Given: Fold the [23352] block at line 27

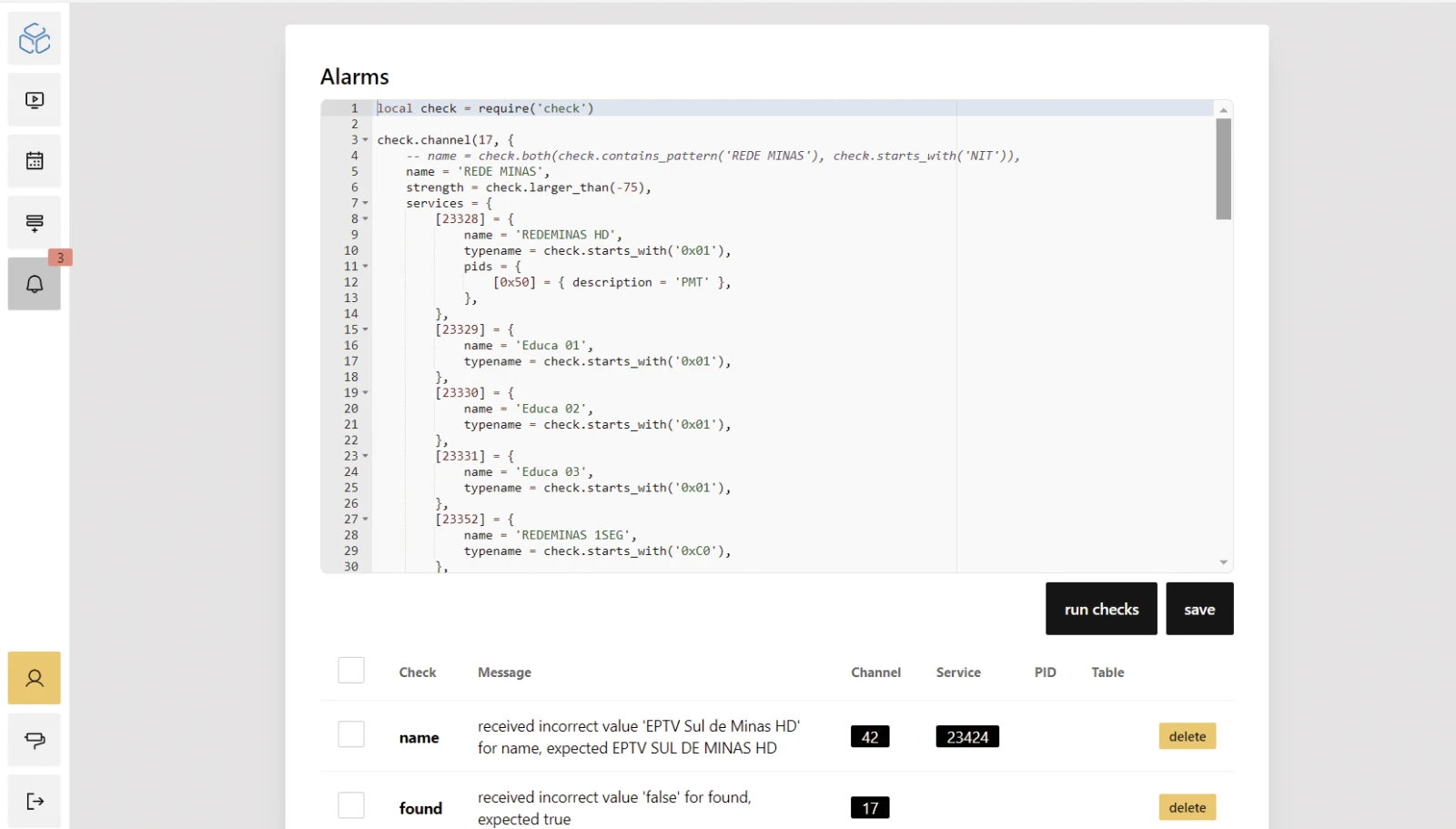Looking at the screenshot, I should click(366, 520).
